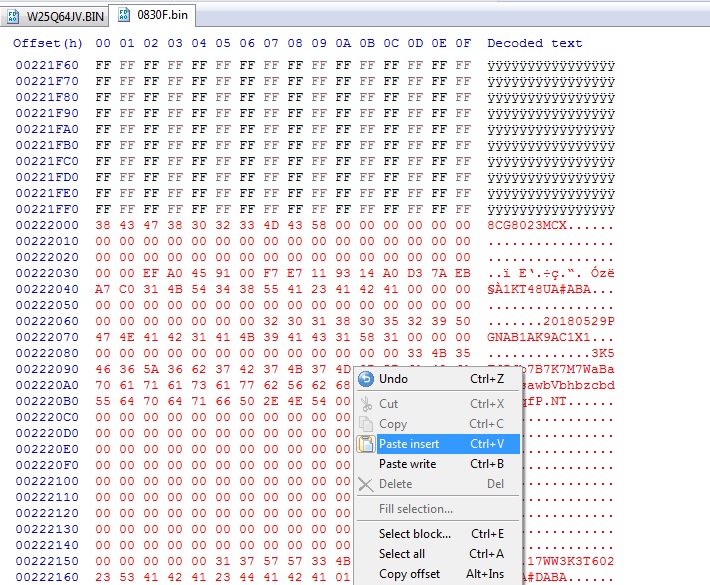Viewport: 710px width, 585px height.
Task: Click offset 00222030 row label
Action: point(47,273)
